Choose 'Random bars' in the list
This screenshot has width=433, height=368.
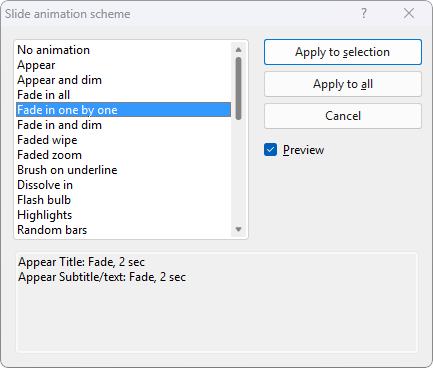click(x=123, y=230)
